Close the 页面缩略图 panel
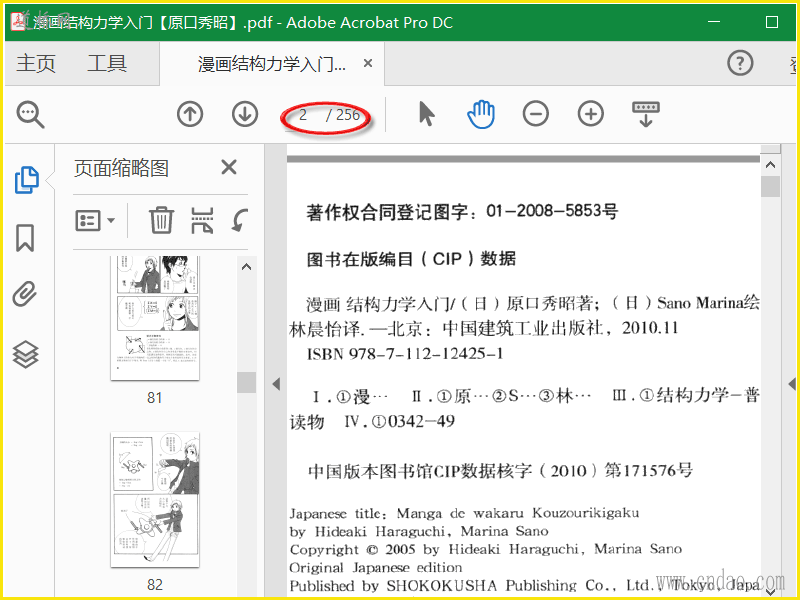Viewport: 800px width, 600px height. (229, 167)
